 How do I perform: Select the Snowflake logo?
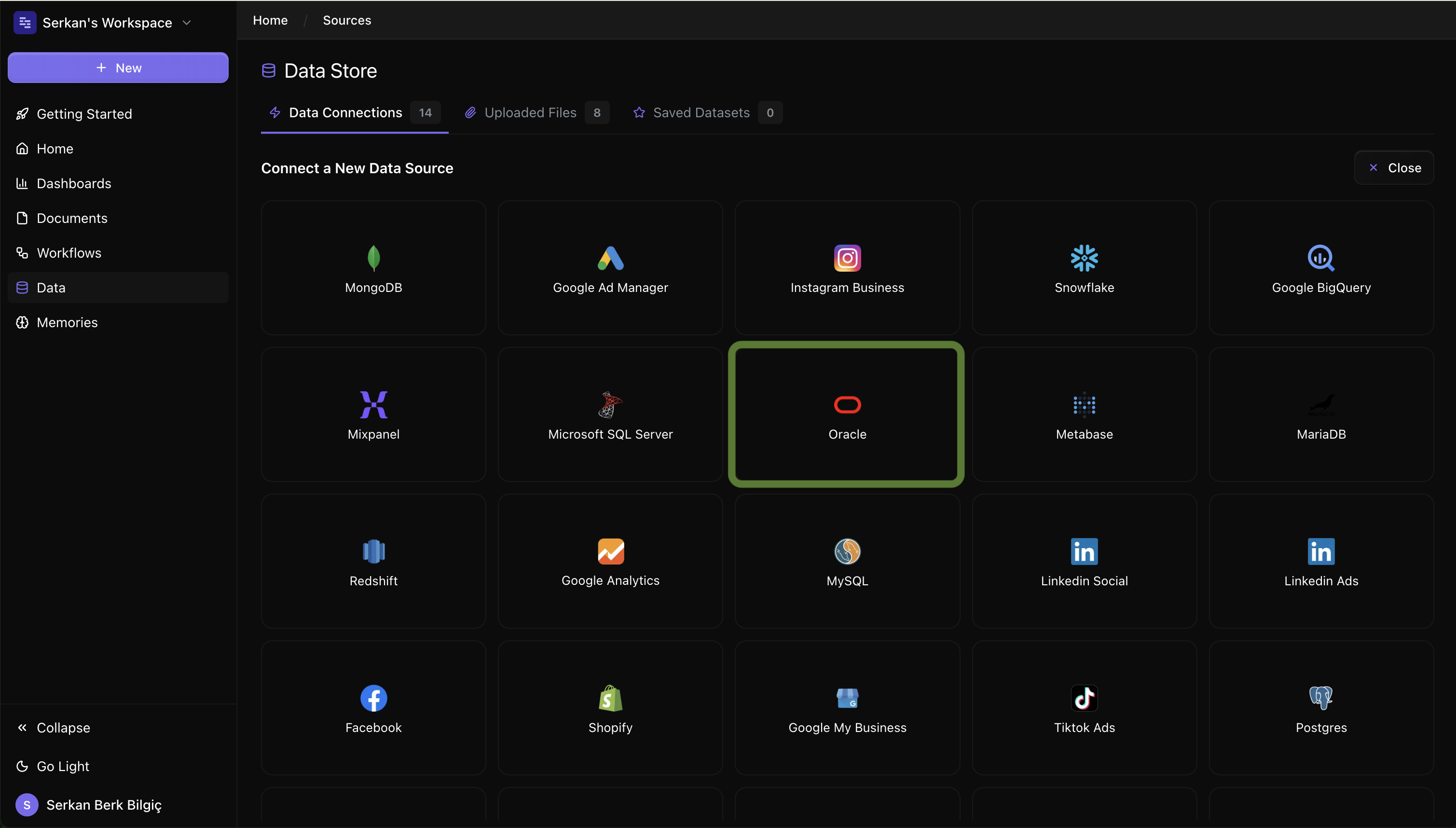[1084, 258]
